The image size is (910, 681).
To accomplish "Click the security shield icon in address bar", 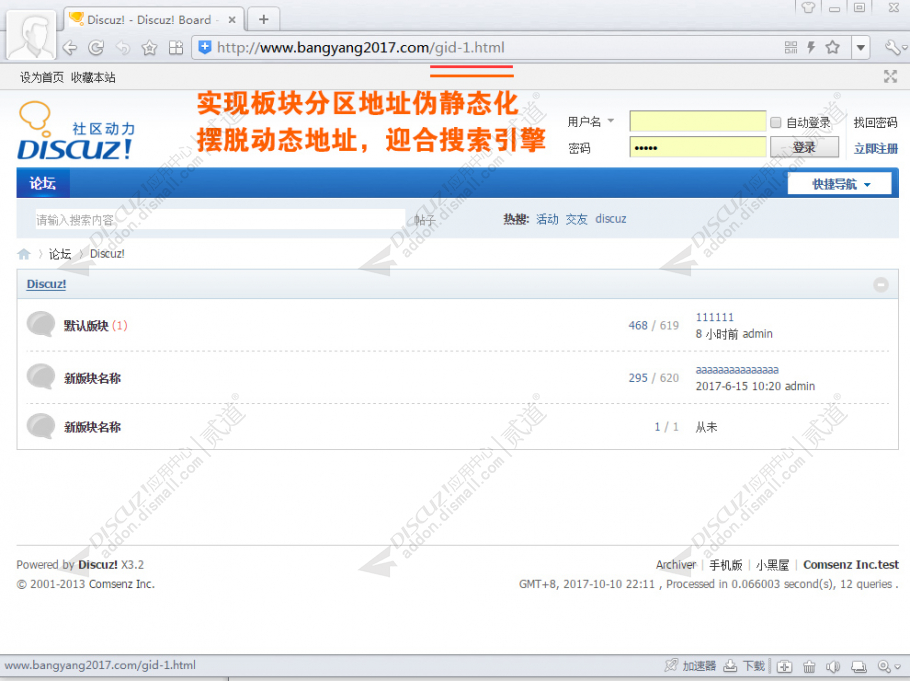I will [x=204, y=47].
